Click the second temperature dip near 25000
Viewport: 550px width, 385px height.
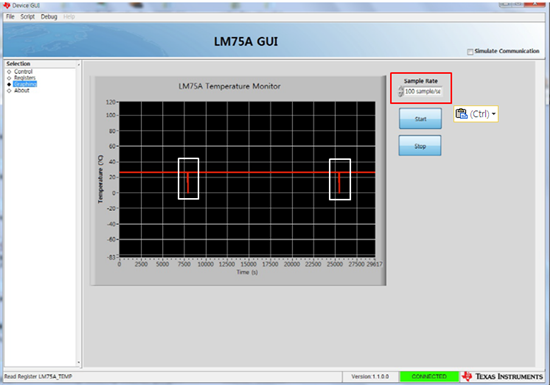(x=339, y=182)
